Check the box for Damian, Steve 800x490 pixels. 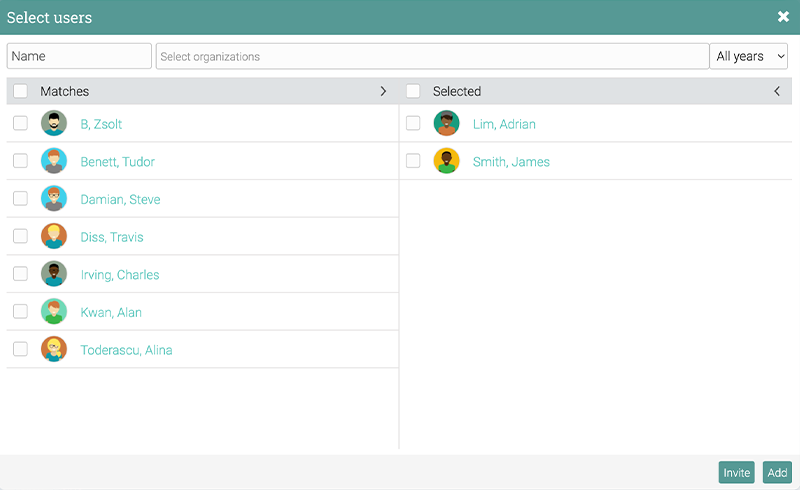20,199
